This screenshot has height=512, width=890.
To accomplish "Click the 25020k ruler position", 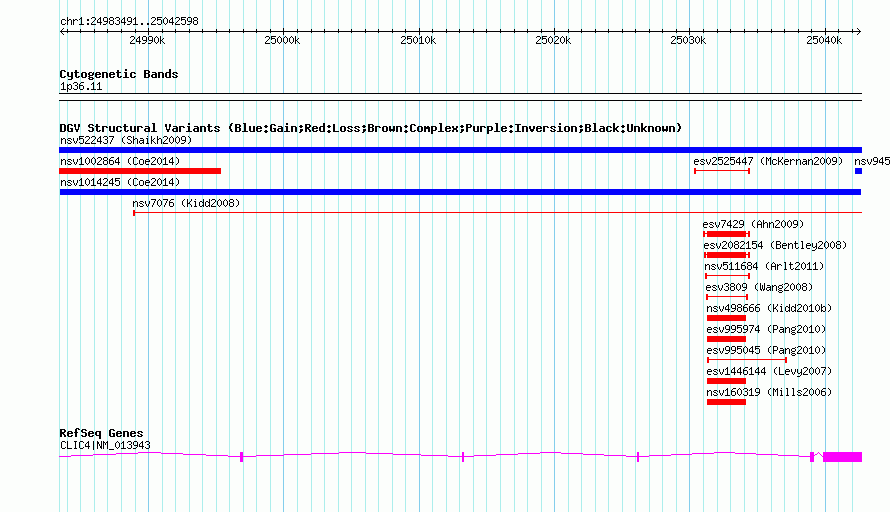I will point(553,40).
